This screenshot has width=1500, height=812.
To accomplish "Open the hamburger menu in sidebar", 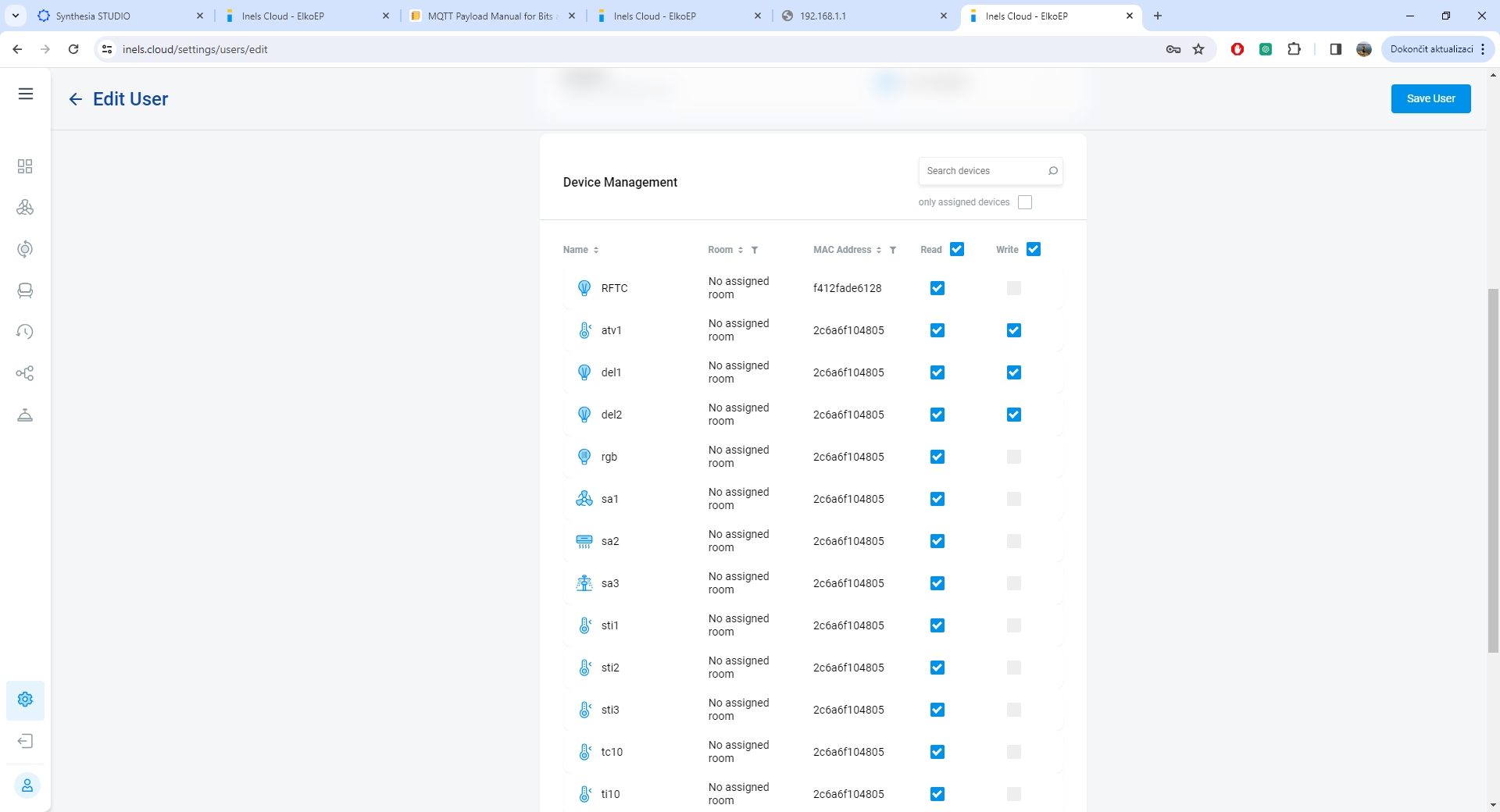I will tap(26, 94).
